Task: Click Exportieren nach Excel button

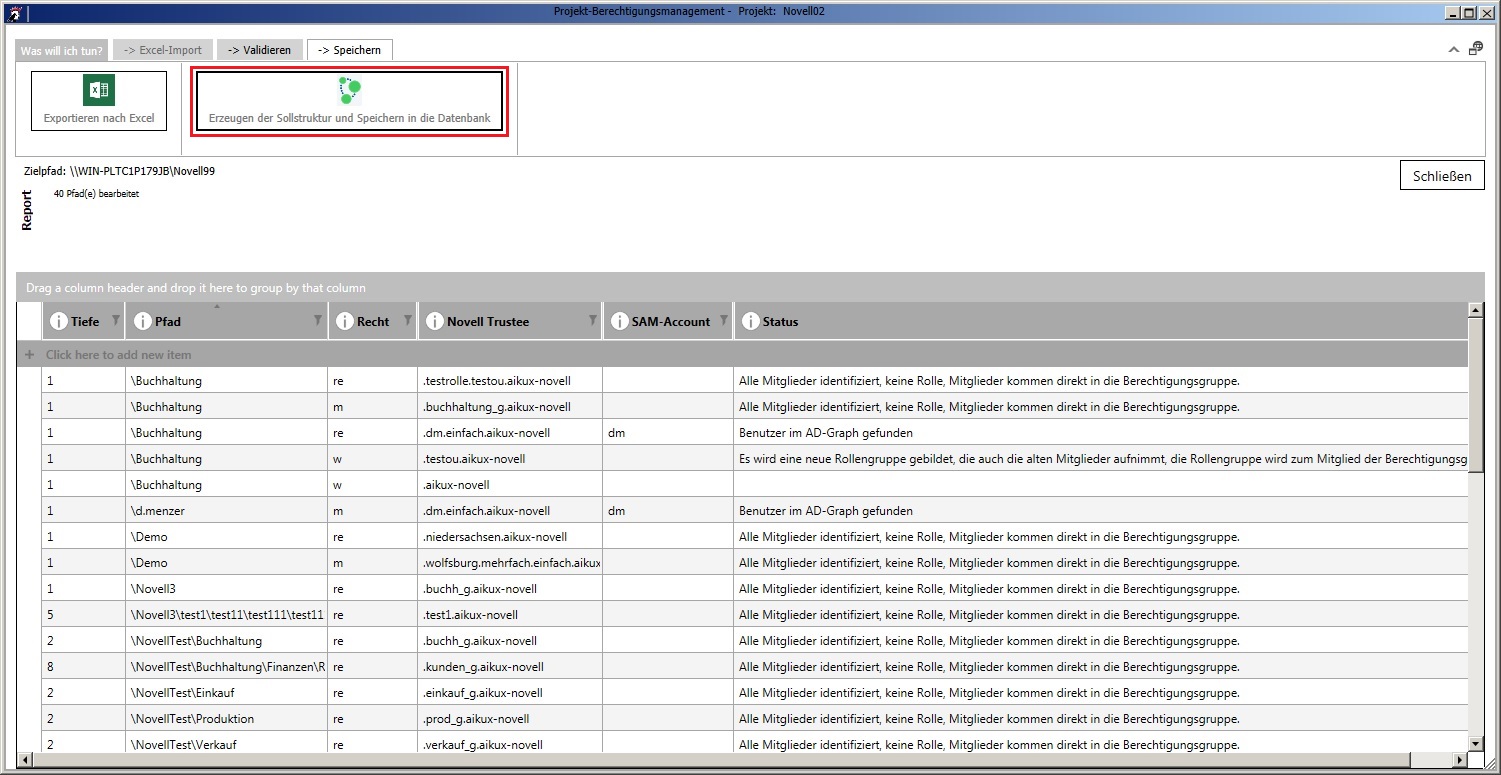Action: pyautogui.click(x=99, y=101)
